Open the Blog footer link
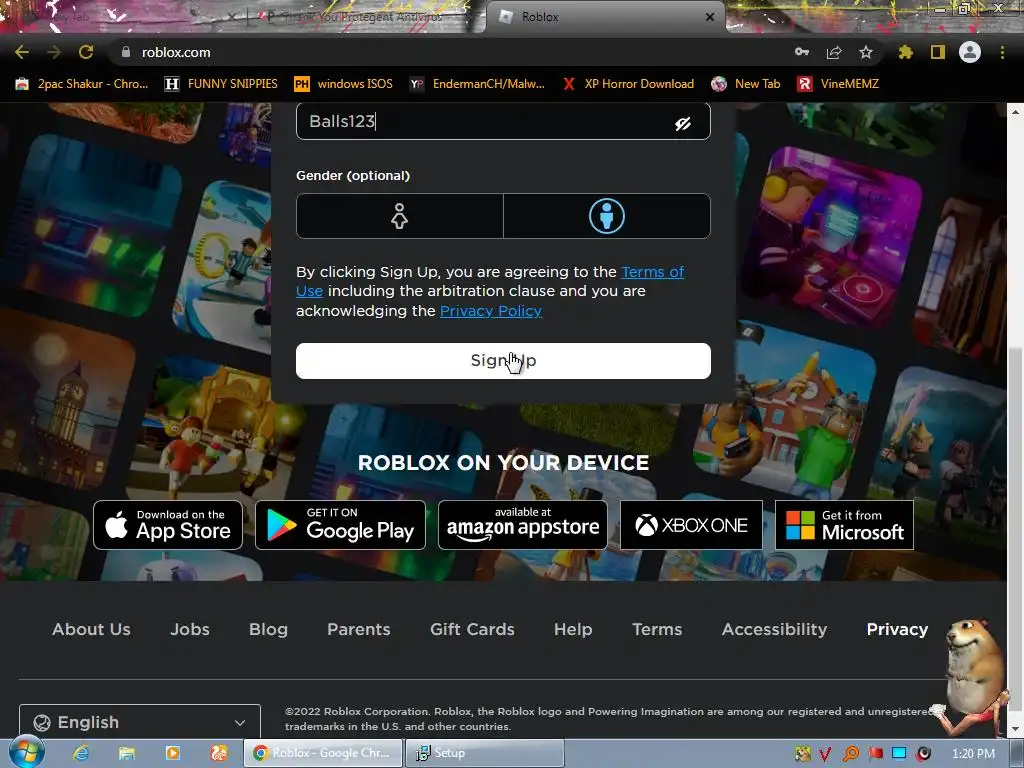The width and height of the screenshot is (1024, 768). click(268, 630)
